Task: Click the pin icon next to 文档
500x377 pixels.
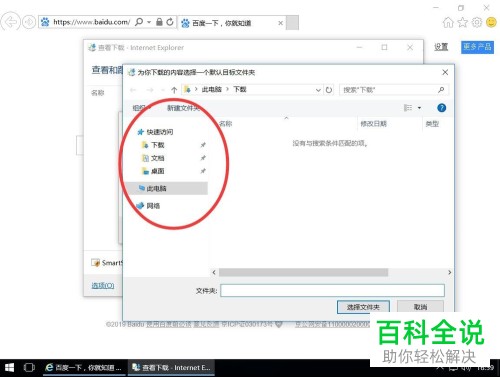Action: (203, 158)
